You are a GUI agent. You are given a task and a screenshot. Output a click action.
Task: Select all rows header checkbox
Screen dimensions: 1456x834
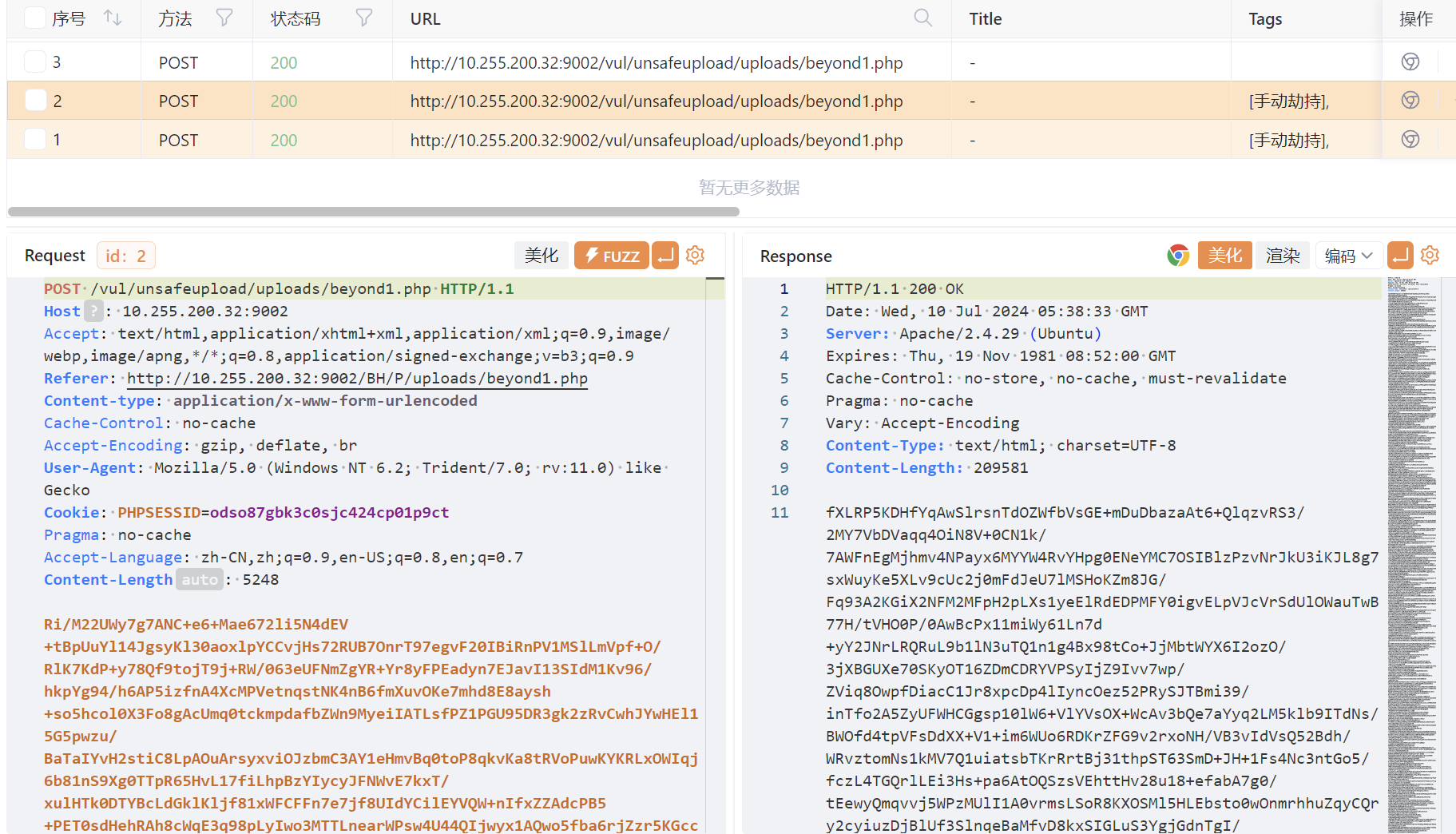(35, 18)
